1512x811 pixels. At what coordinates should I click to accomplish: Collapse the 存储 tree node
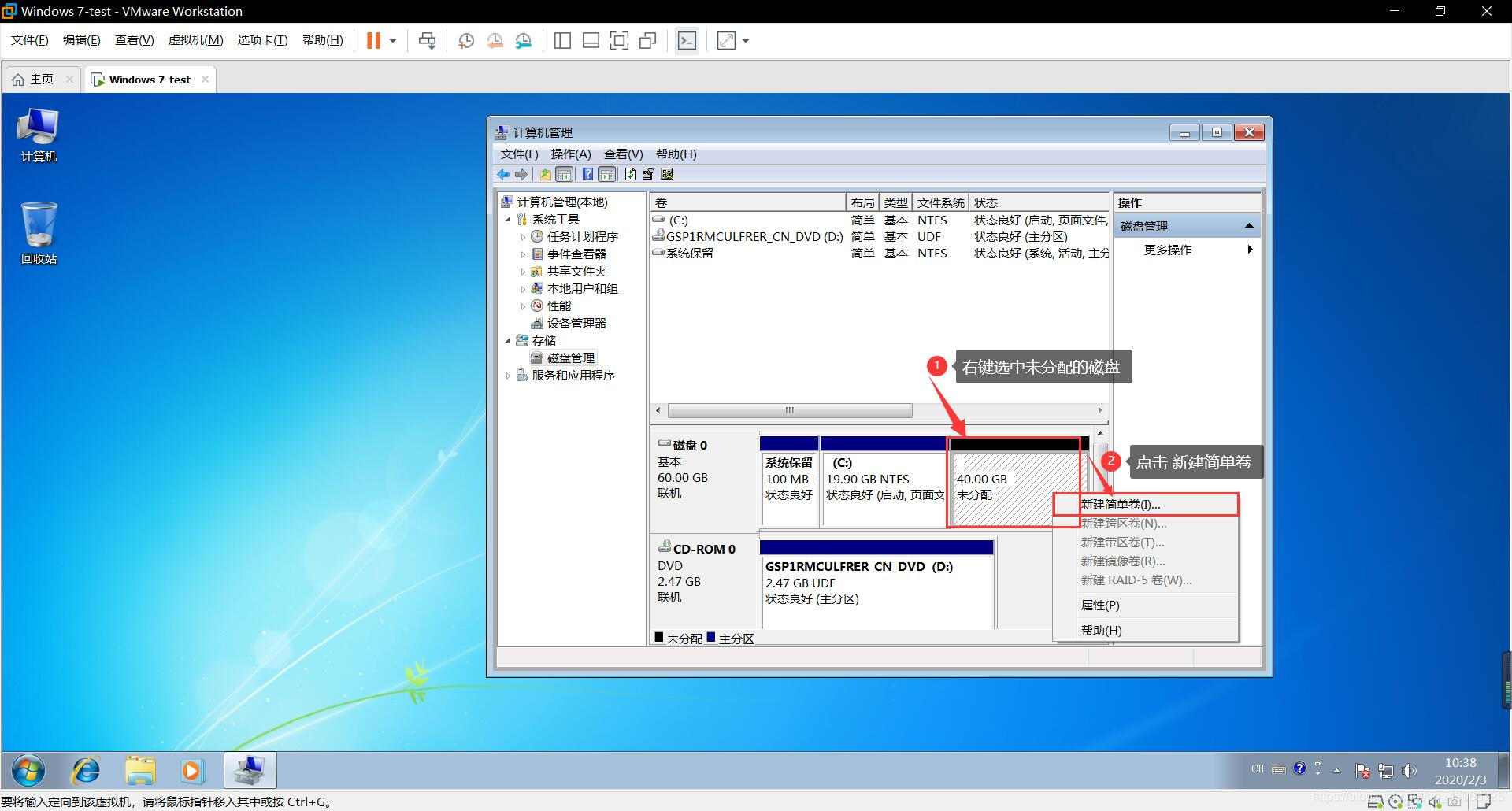click(509, 341)
